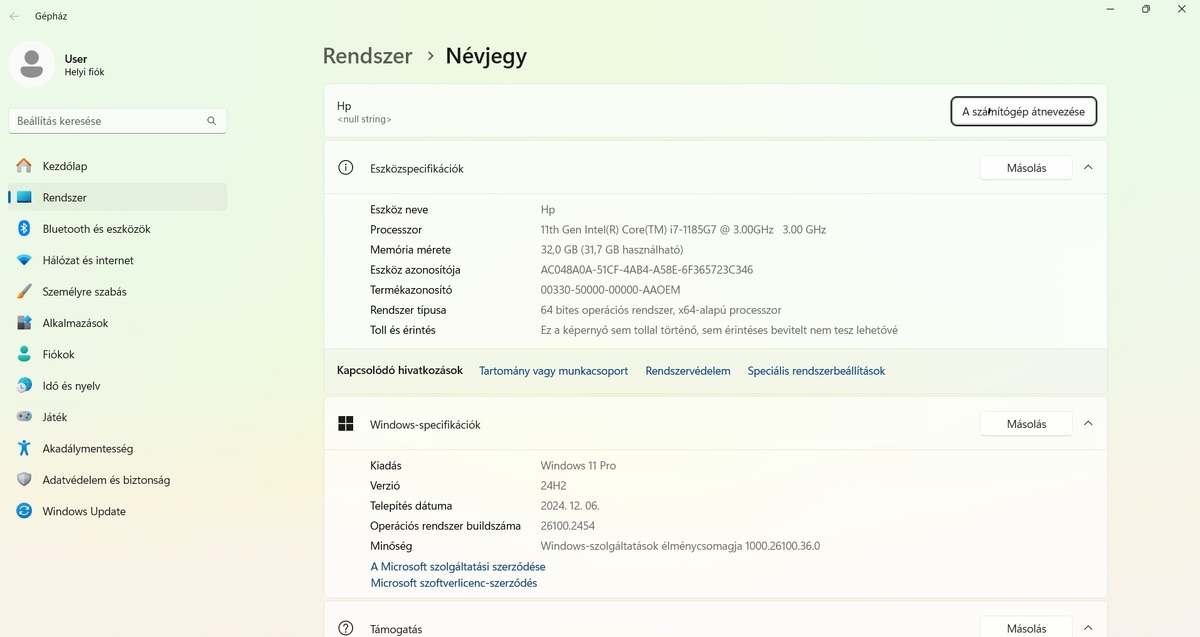
Task: Open the Rendszervédelem link
Action: (688, 371)
